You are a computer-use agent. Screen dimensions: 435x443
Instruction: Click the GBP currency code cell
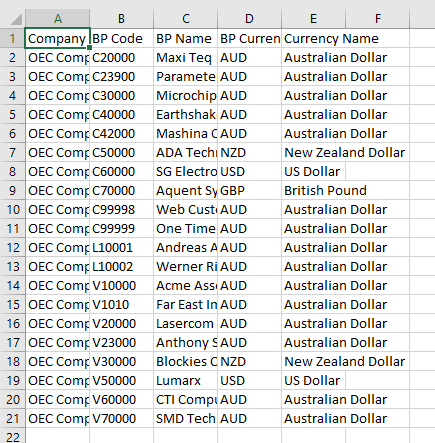(x=249, y=191)
